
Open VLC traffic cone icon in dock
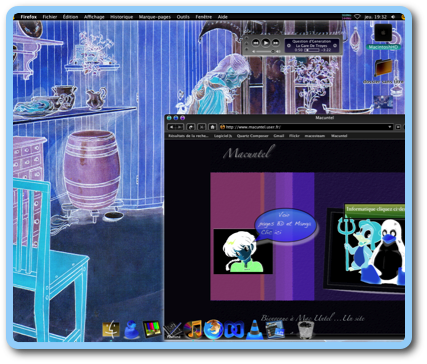click(x=255, y=329)
